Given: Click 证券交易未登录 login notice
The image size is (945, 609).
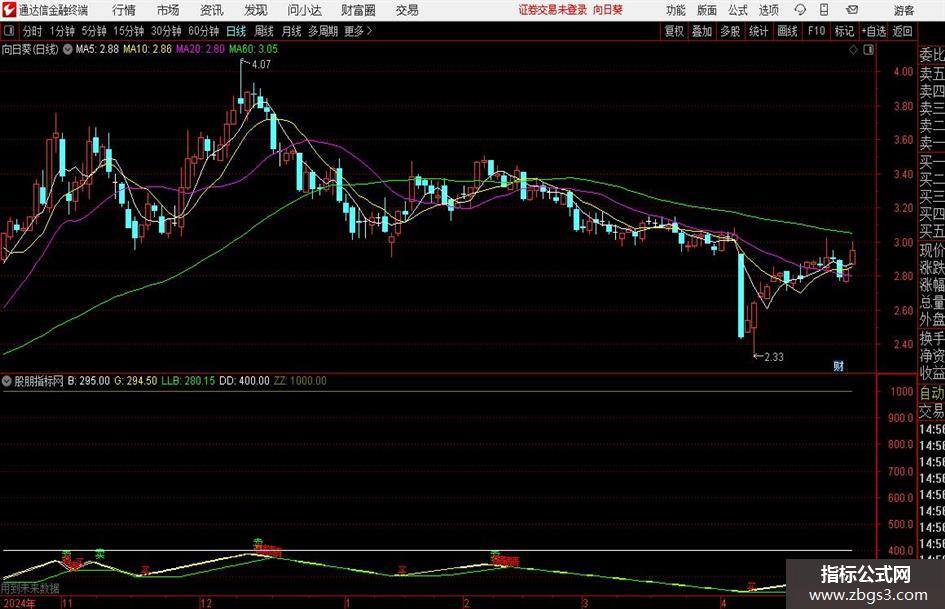Looking at the screenshot, I should [553, 10].
